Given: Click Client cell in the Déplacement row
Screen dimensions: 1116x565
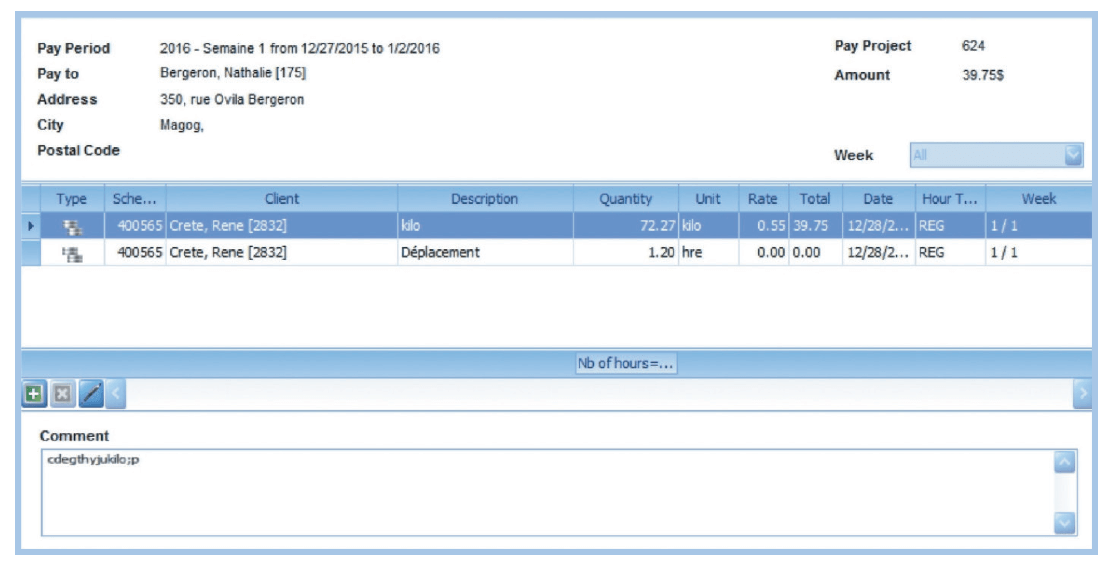Looking at the screenshot, I should coord(282,252).
